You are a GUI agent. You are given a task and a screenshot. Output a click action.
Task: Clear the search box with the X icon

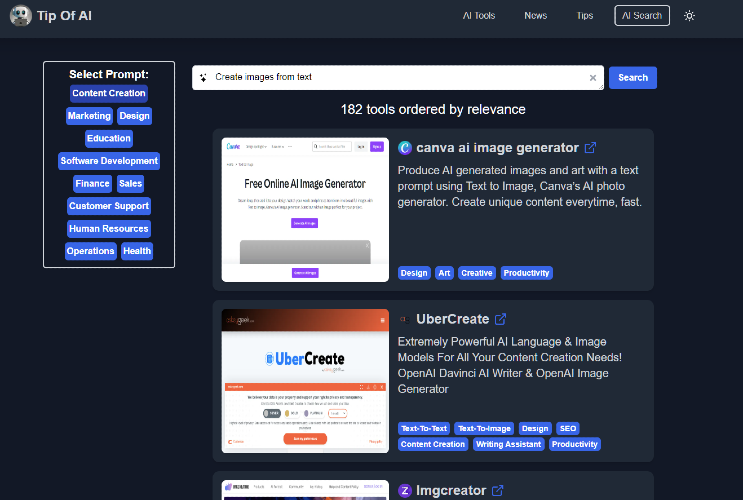(x=592, y=78)
